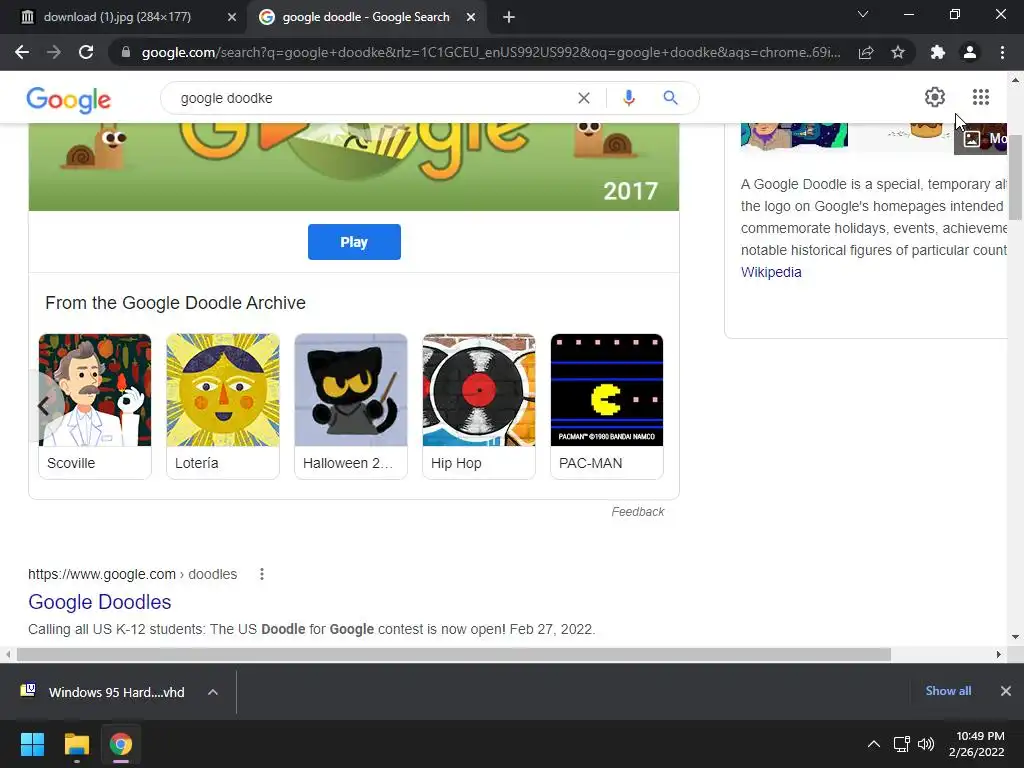This screenshot has height=768, width=1024.
Task: View site info via the padlock icon
Action: point(126,52)
